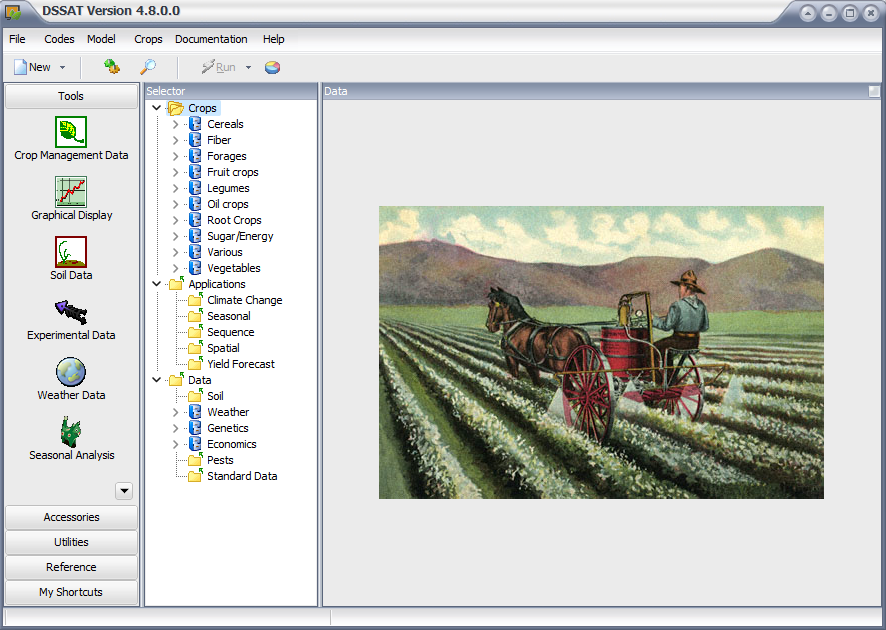Click the Climate Change folder icon
The height and width of the screenshot is (630, 886).
click(x=195, y=299)
